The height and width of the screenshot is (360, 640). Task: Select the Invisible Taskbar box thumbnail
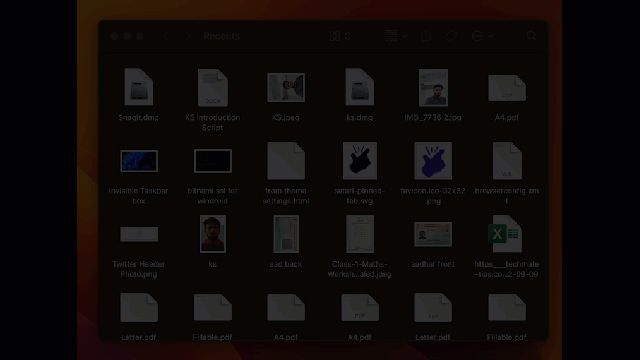[x=139, y=161]
